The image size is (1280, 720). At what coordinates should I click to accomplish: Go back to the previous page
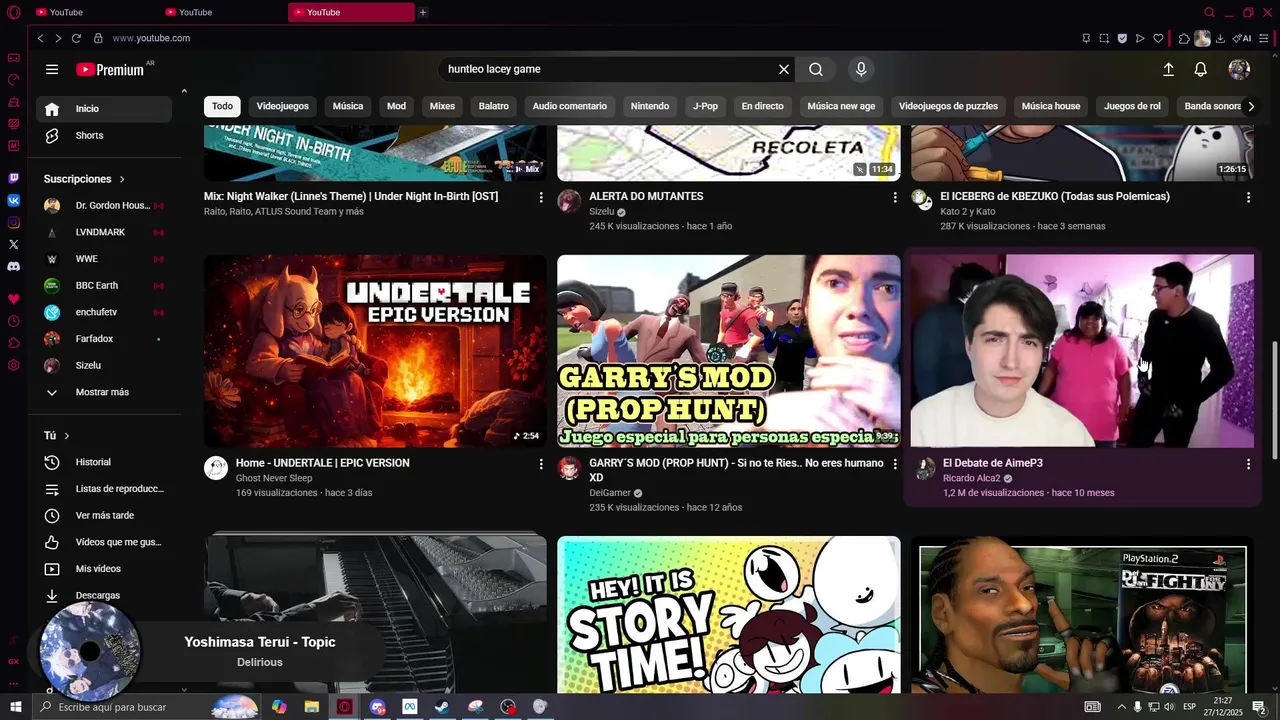(40, 38)
